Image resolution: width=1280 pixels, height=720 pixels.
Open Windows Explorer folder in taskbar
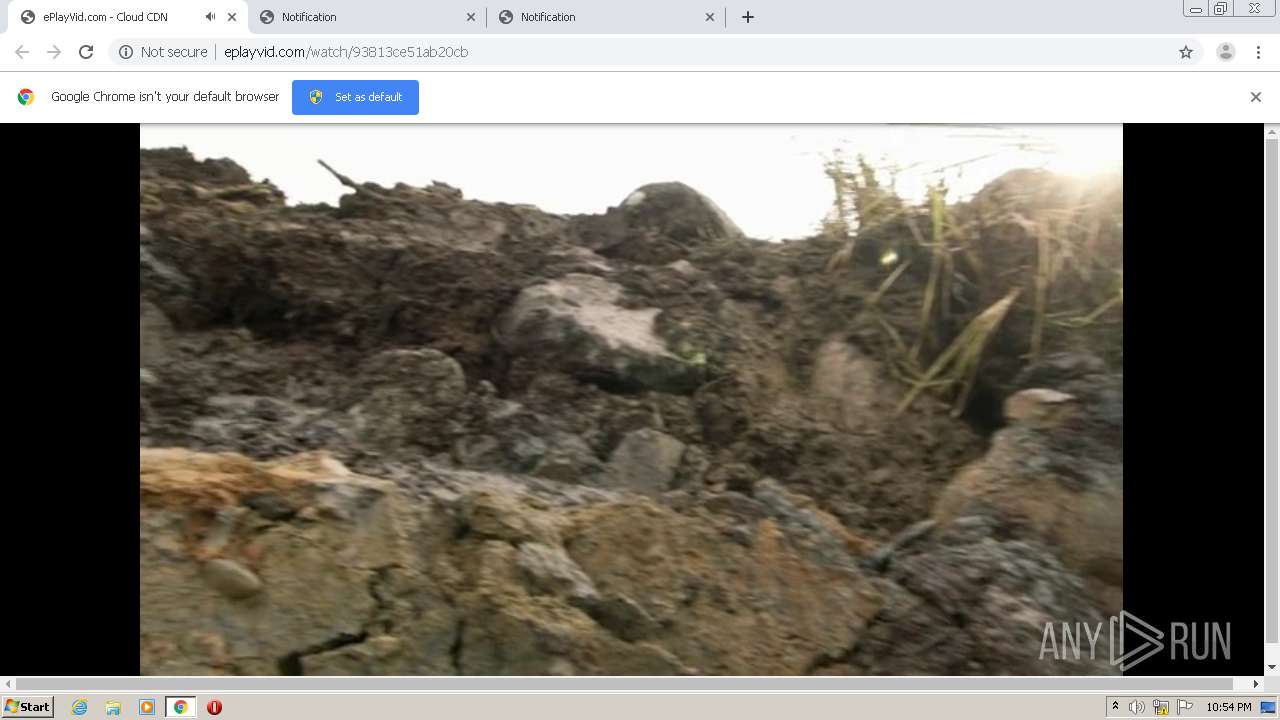[x=113, y=707]
